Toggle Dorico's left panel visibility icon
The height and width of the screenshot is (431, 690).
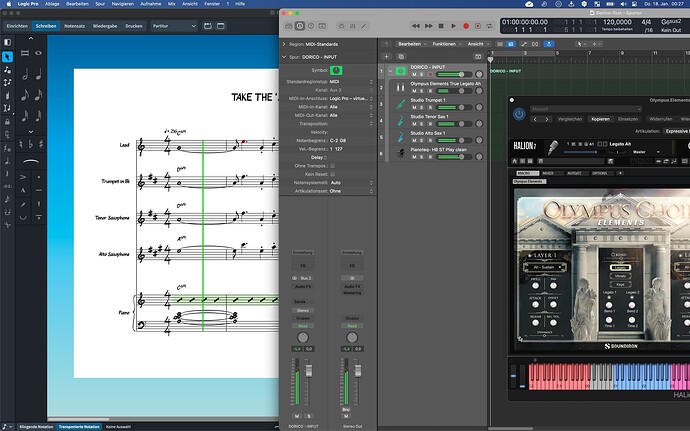click(x=7, y=42)
